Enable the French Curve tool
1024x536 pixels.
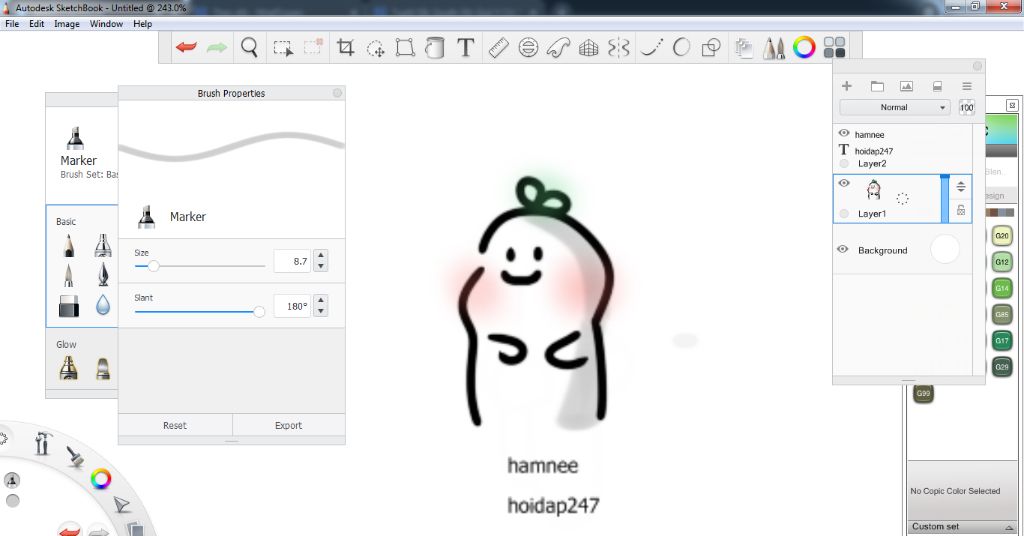click(x=558, y=48)
